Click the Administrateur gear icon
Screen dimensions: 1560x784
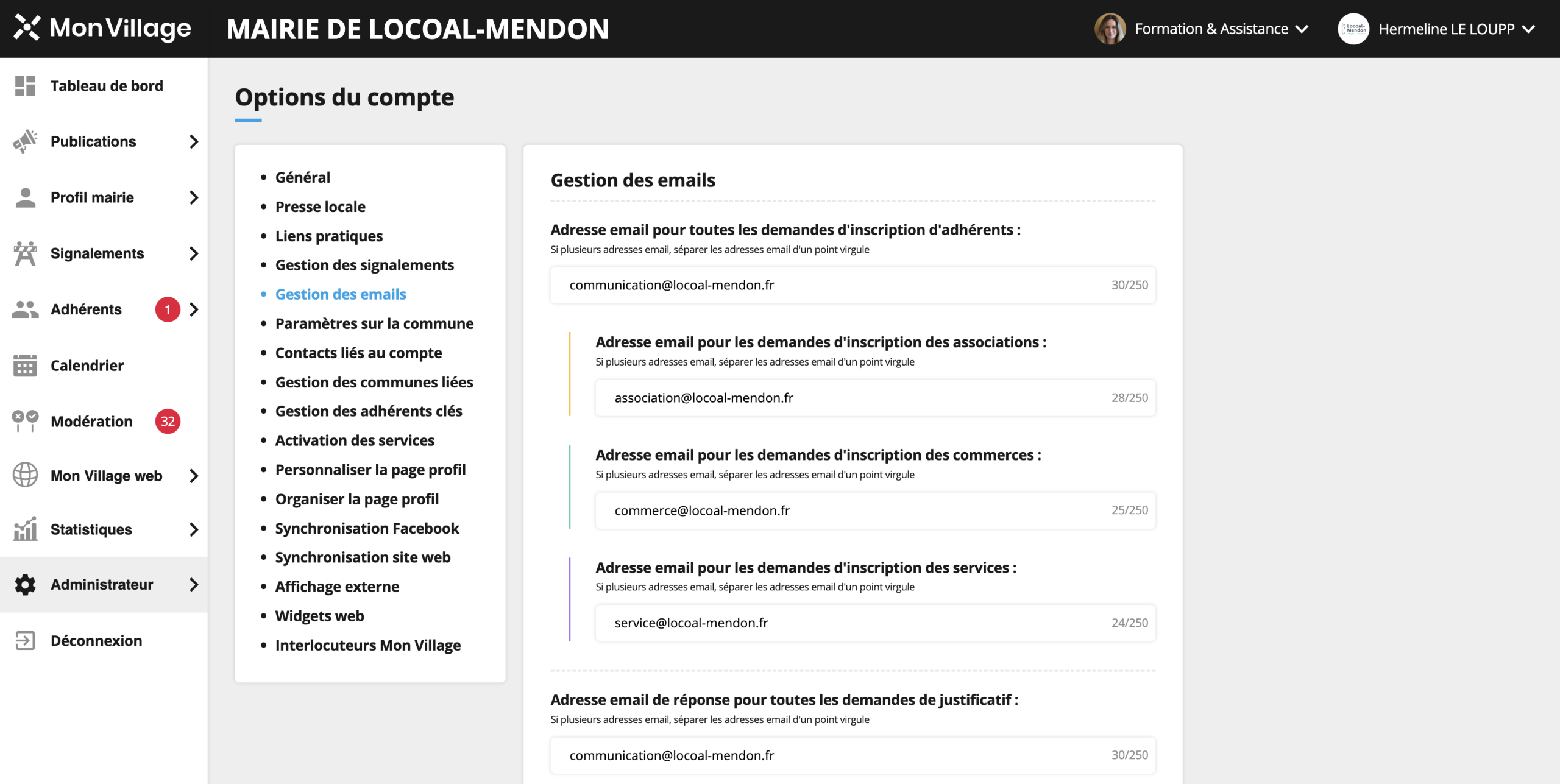(25, 585)
